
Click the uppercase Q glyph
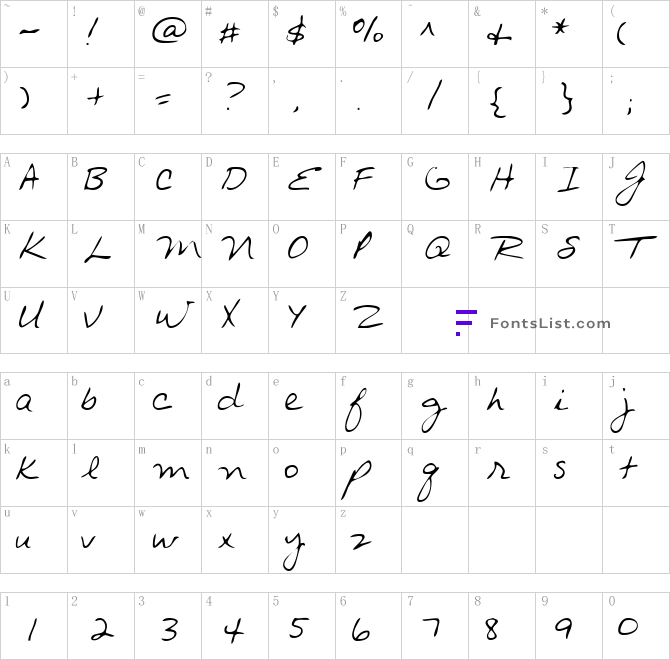tap(438, 248)
